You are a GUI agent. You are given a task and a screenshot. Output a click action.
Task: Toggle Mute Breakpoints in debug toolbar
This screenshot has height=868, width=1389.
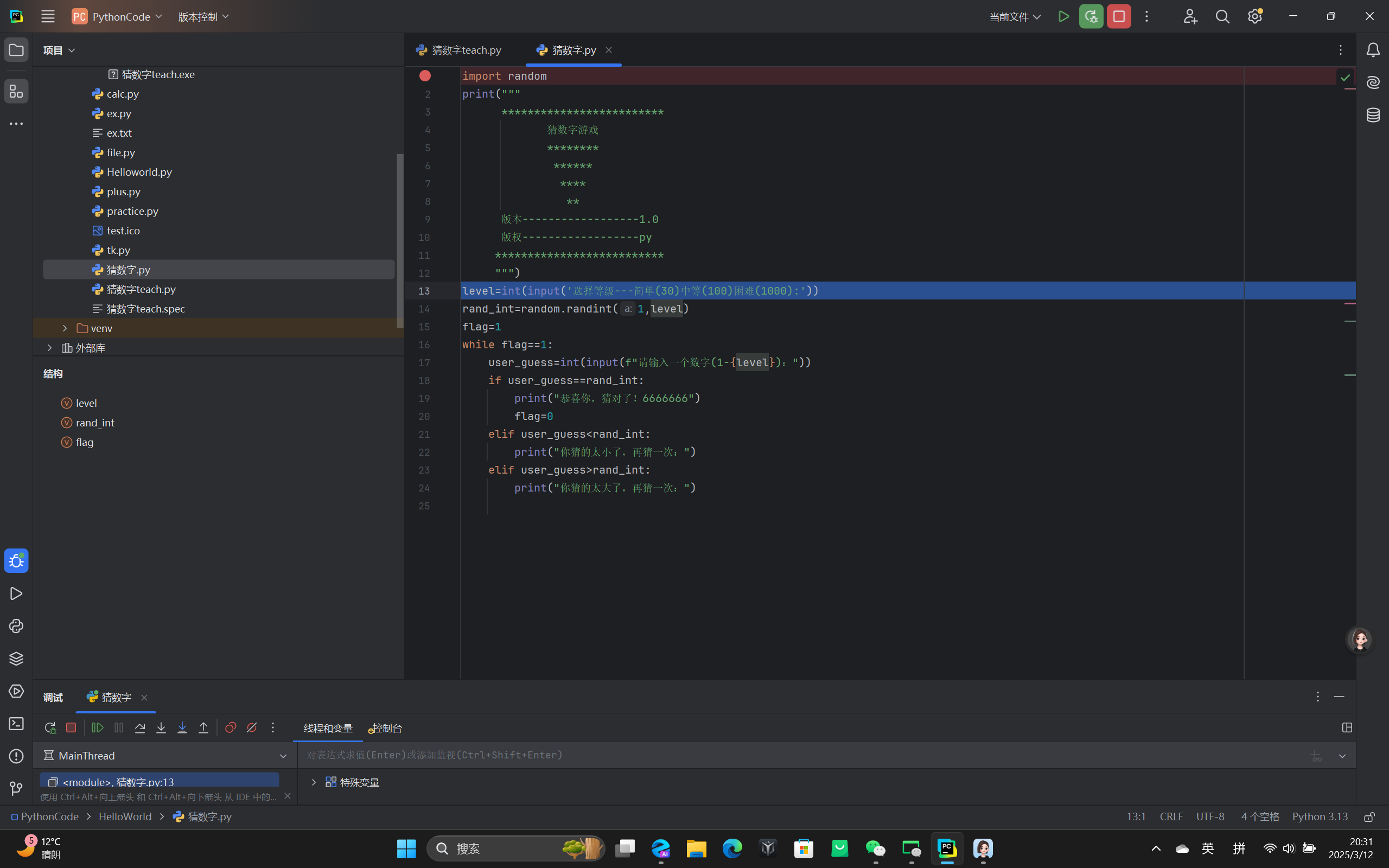pos(252,727)
